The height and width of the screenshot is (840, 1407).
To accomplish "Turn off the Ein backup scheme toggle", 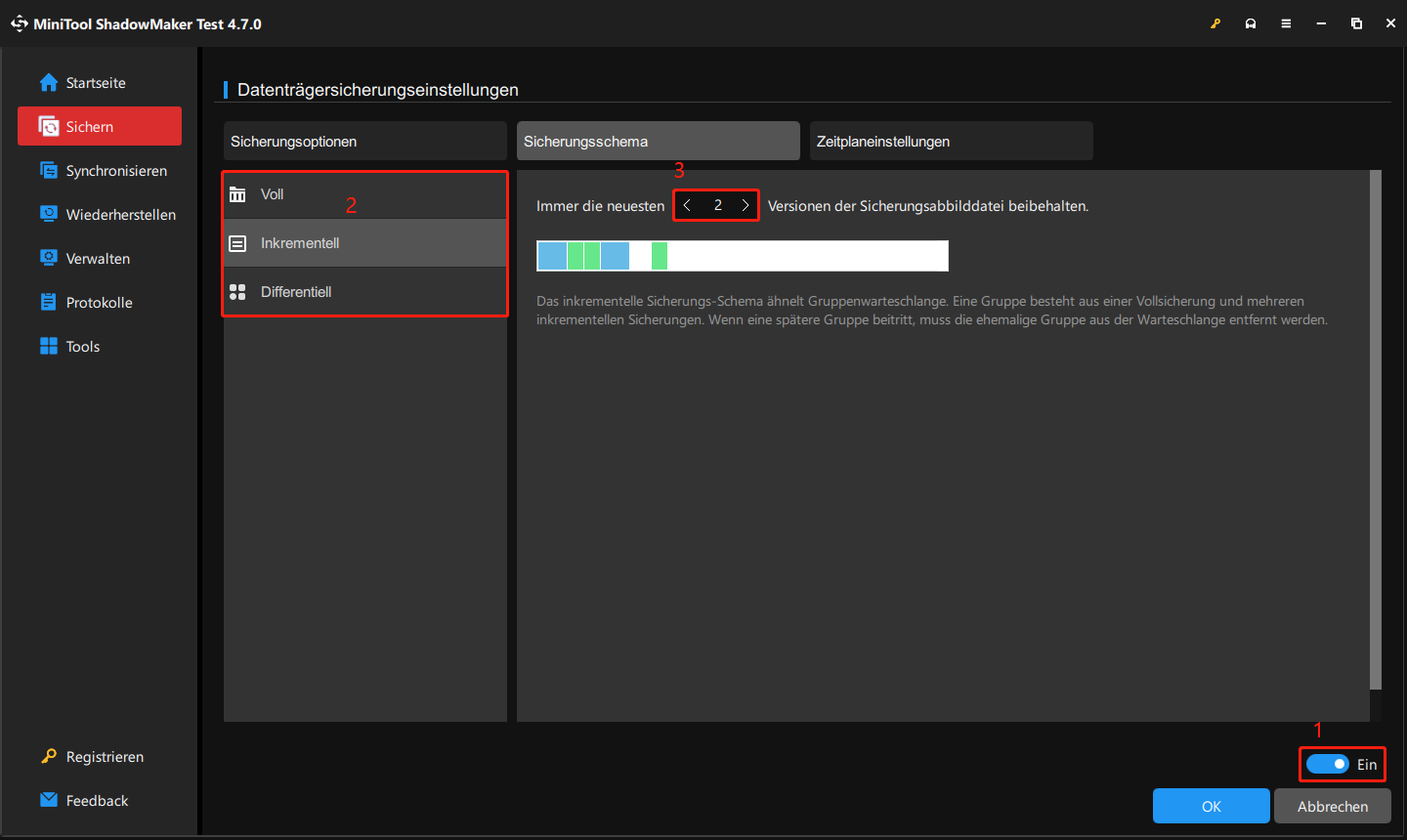I will [1328, 764].
